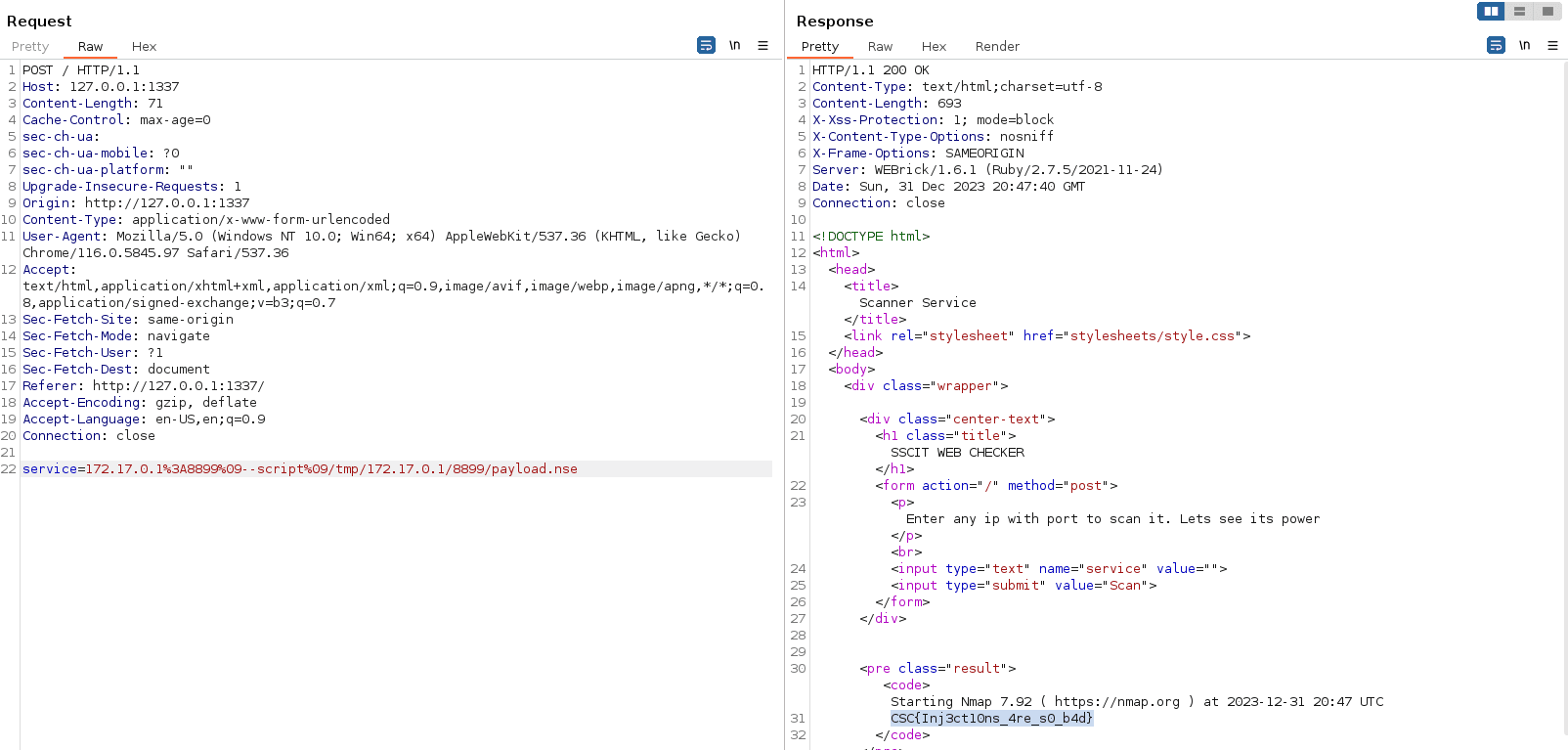1568x750 pixels.
Task: Open Response panel options hamburger menu
Action: point(1552,45)
